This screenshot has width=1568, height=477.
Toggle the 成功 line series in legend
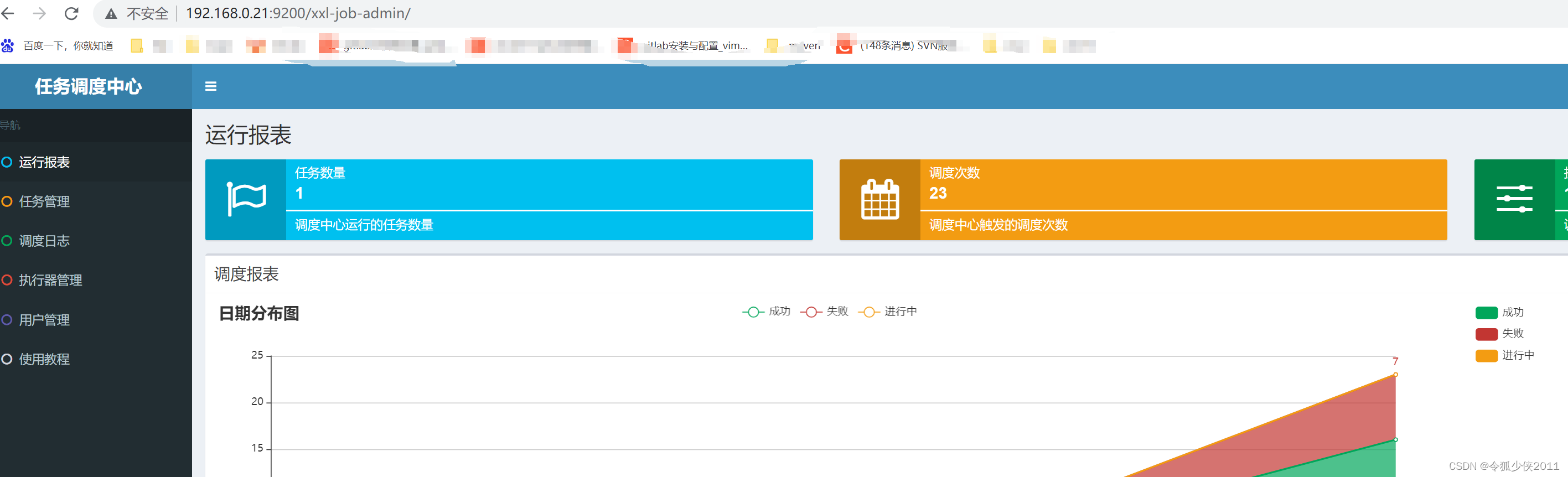point(767,312)
